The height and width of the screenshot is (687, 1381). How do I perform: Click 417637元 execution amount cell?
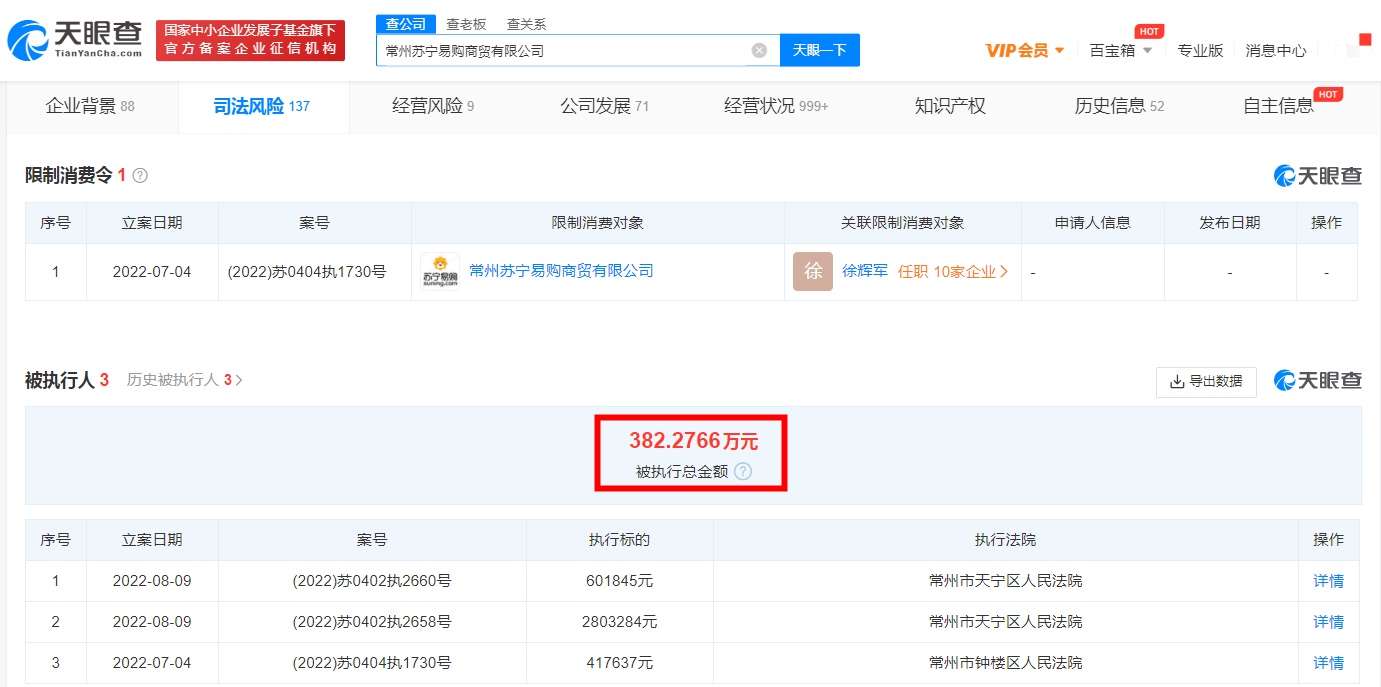tap(620, 663)
